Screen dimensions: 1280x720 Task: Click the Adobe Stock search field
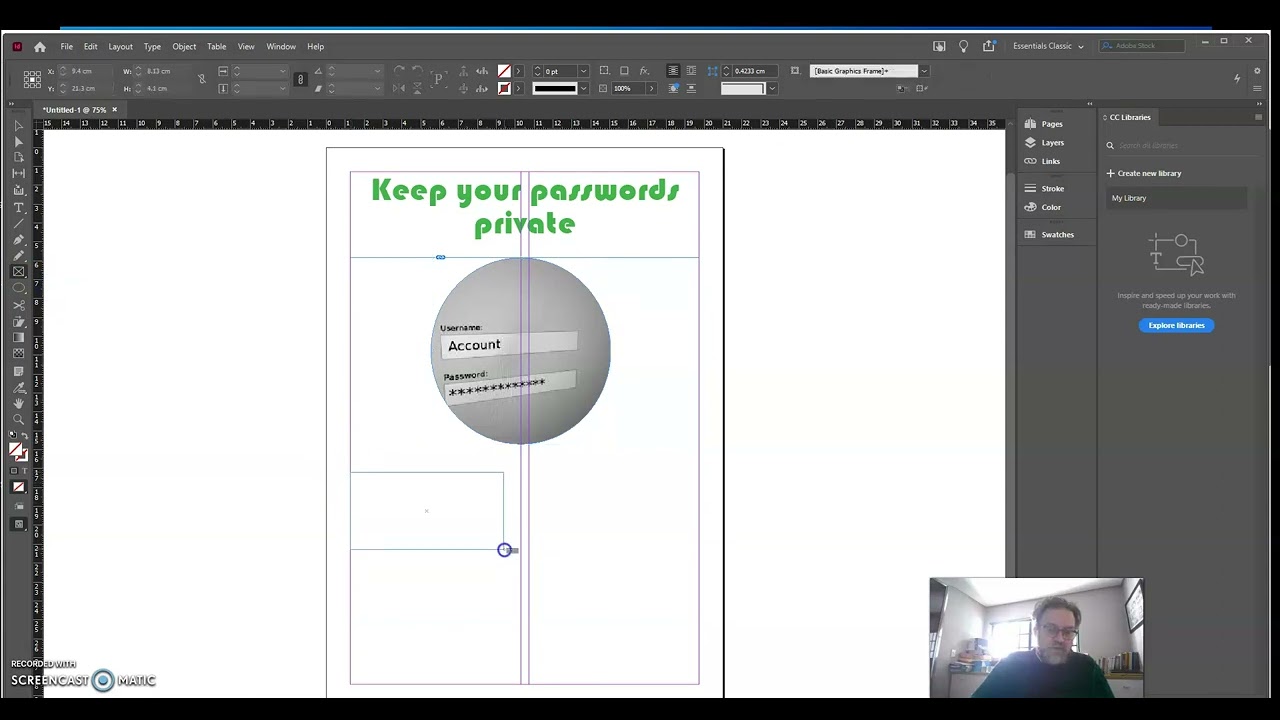[x=1143, y=46]
